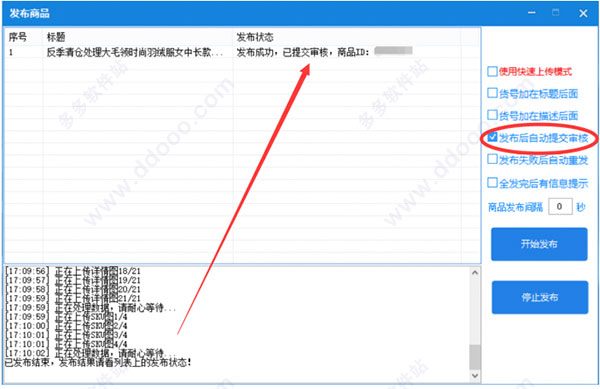The image size is (600, 389).
Task: Click the 商品发布间隔 seconds input field
Action: click(560, 207)
